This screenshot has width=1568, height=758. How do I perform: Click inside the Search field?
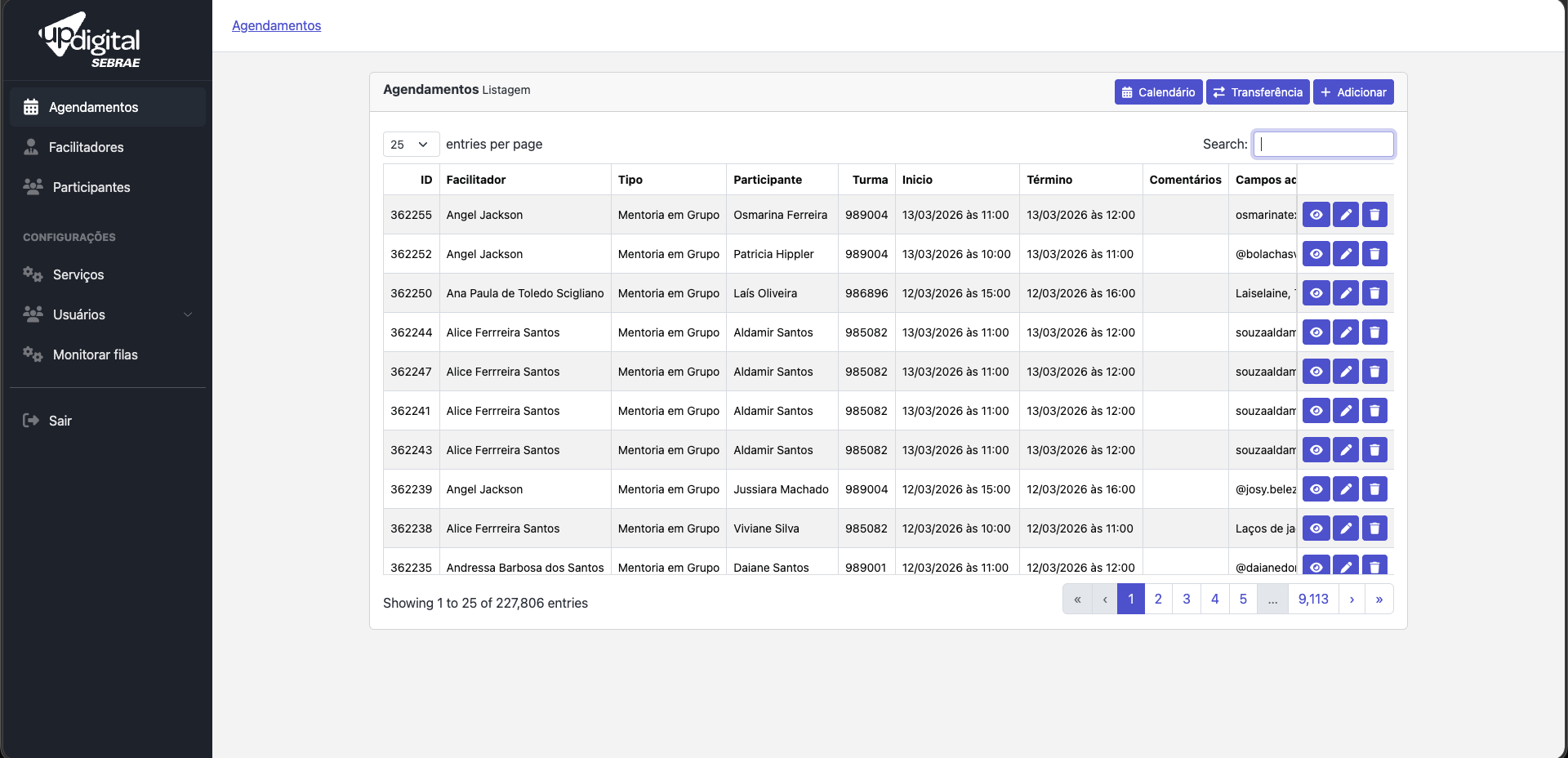(x=1323, y=144)
